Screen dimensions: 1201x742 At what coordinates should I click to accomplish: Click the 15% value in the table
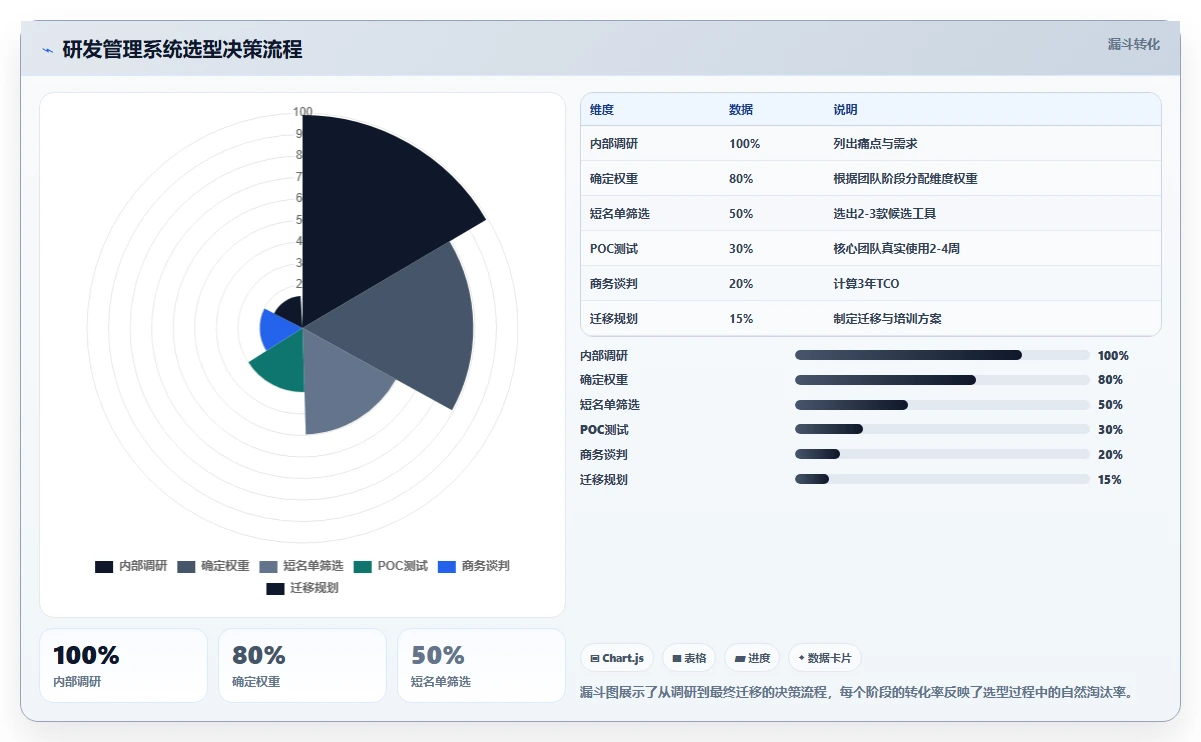coord(741,319)
